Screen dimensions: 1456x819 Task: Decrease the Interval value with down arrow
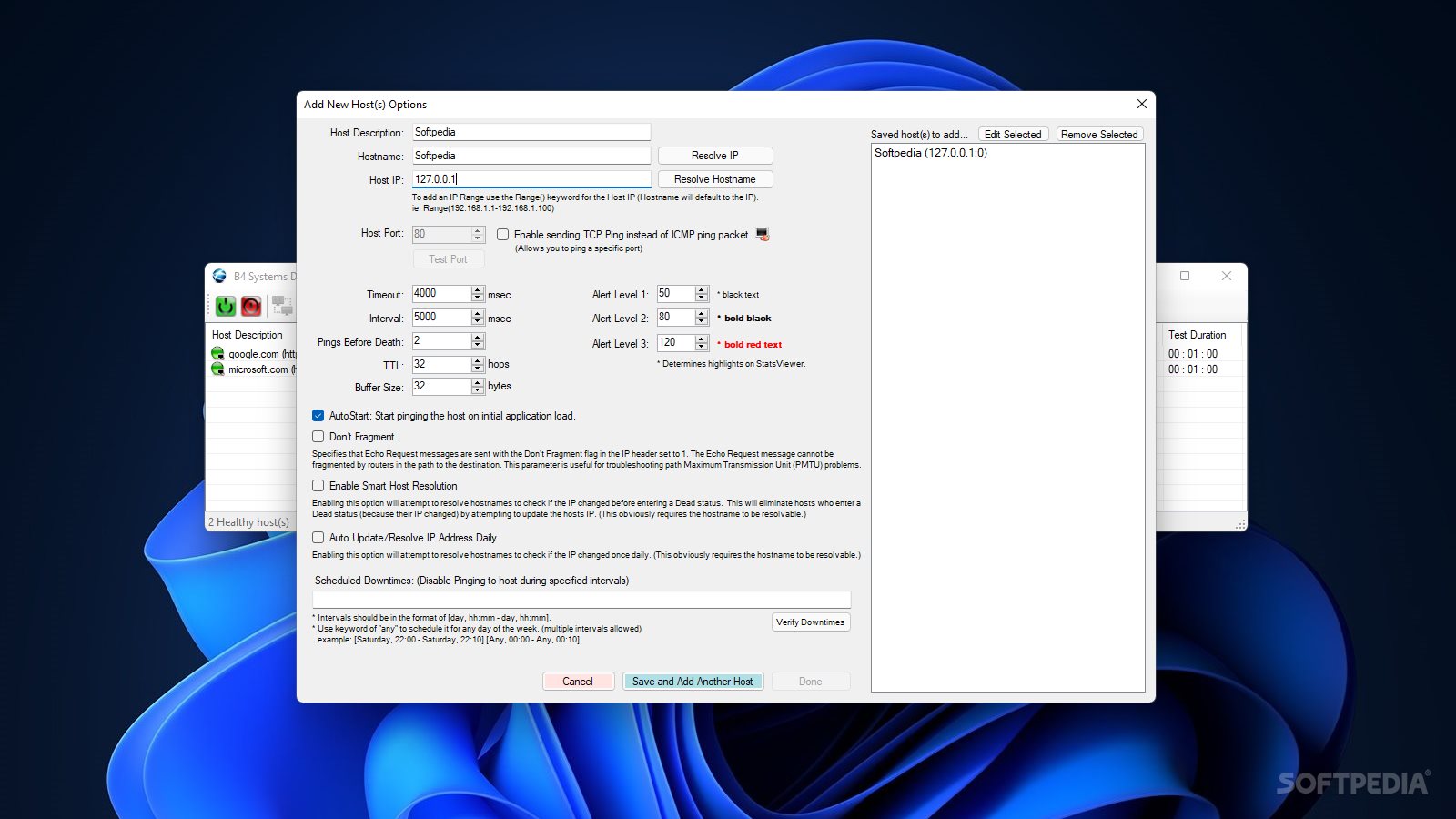point(478,321)
